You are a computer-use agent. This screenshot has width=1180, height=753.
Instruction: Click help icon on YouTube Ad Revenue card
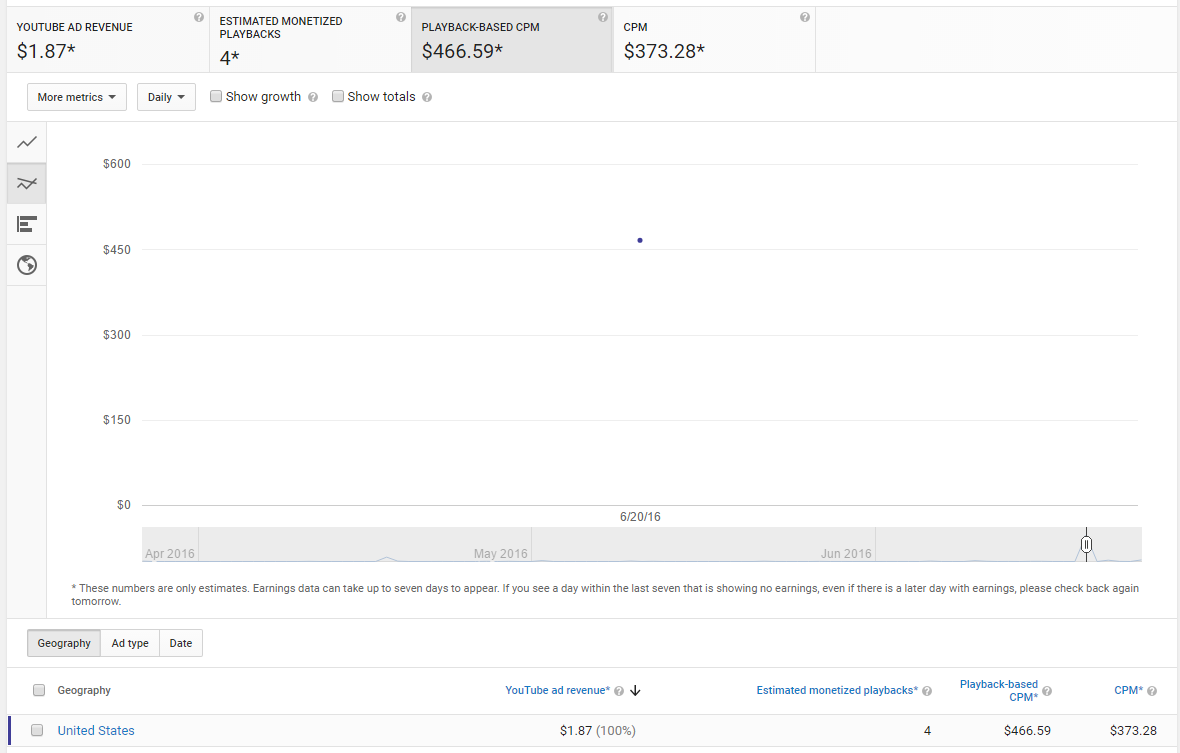tap(199, 18)
